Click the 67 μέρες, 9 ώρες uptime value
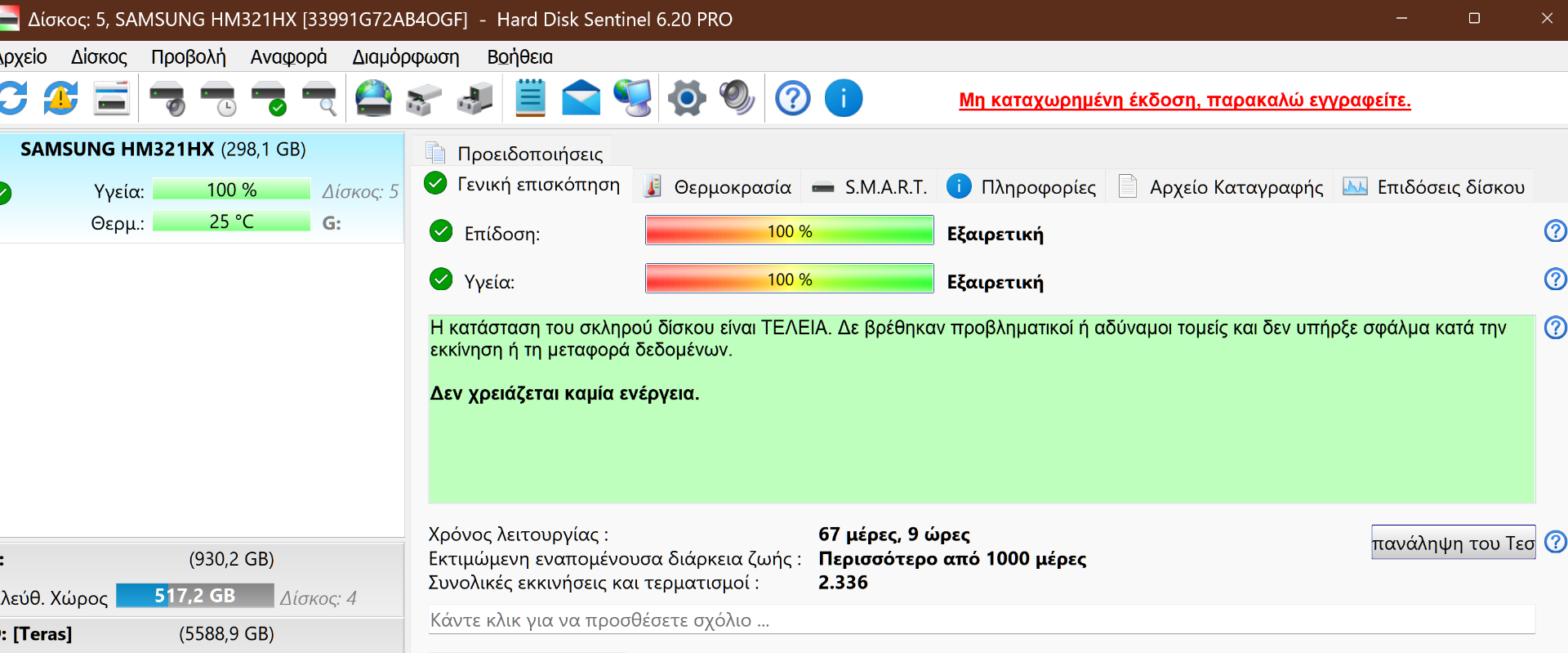The image size is (1568, 653). tap(894, 534)
